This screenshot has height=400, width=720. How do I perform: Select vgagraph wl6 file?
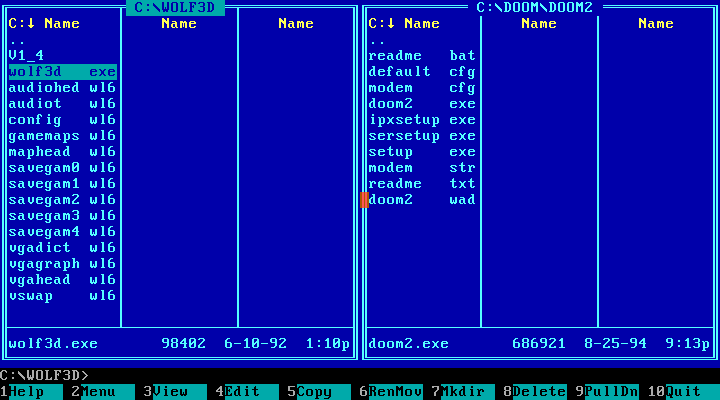[62, 264]
